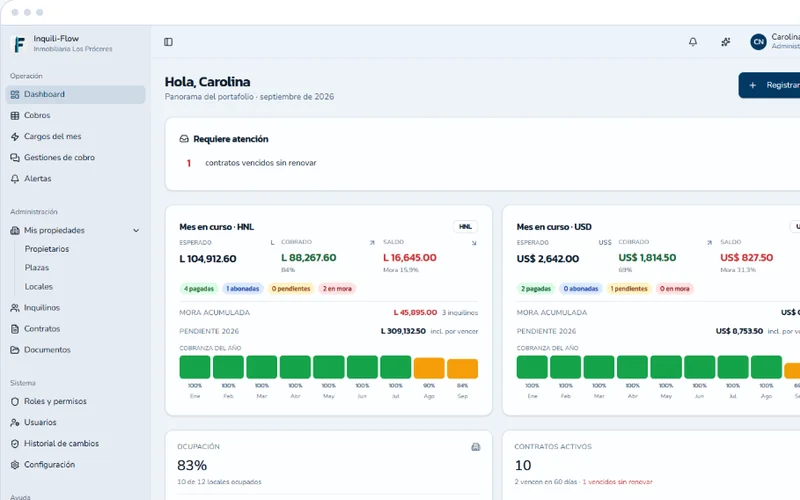
Task: Filter by 1 abonadas chip in HNL
Action: pyautogui.click(x=243, y=289)
